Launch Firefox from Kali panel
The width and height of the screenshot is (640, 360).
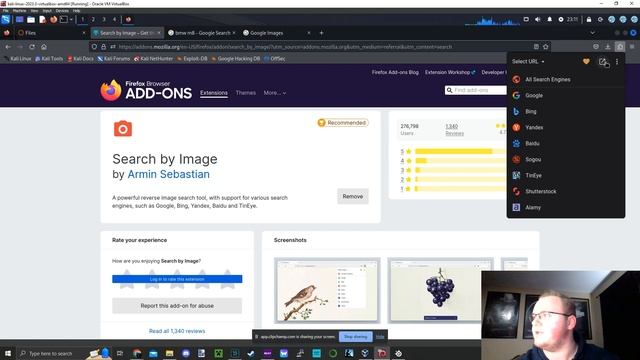[x=53, y=19]
